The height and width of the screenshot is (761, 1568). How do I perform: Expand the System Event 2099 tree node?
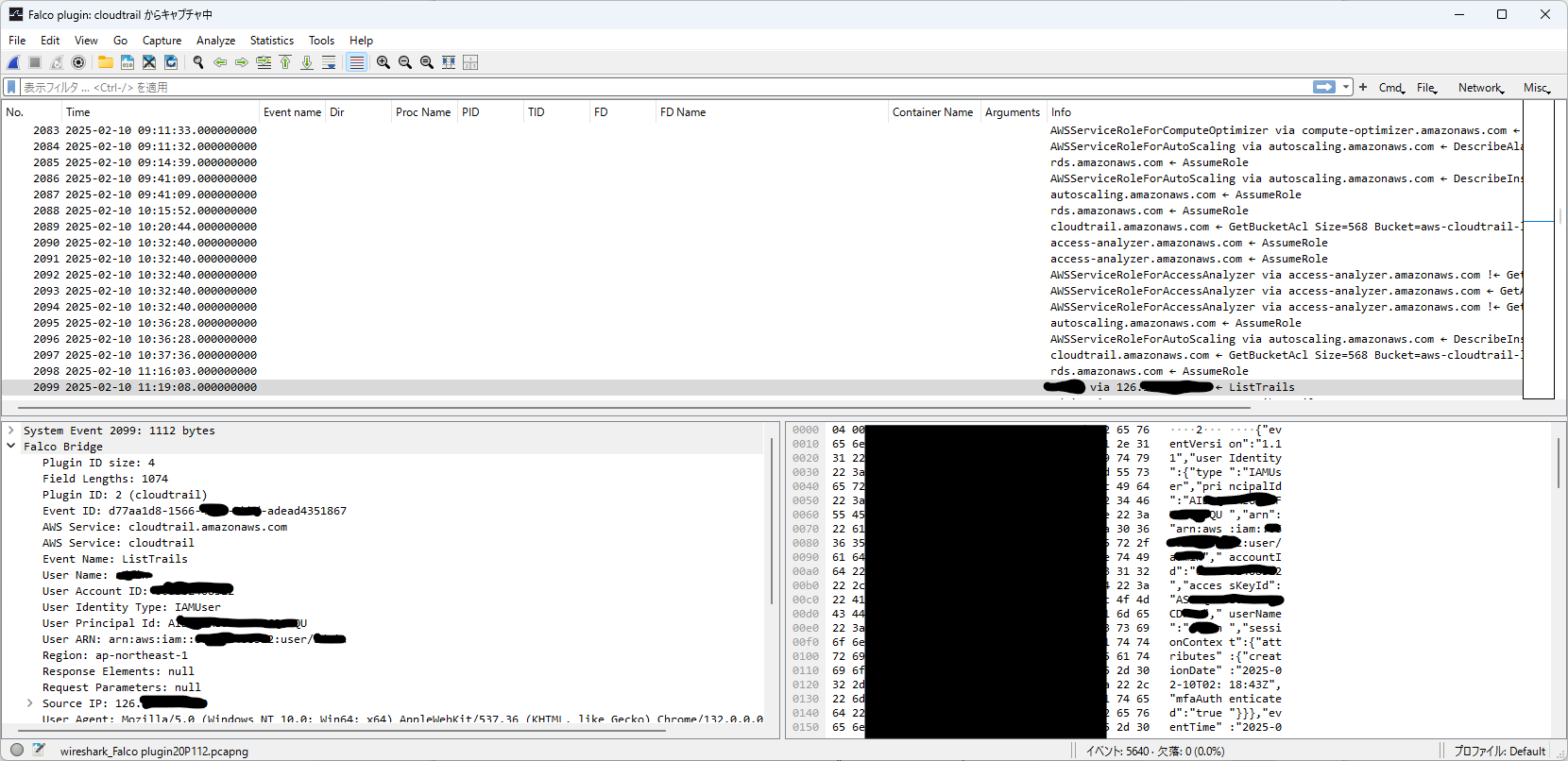pos(11,431)
